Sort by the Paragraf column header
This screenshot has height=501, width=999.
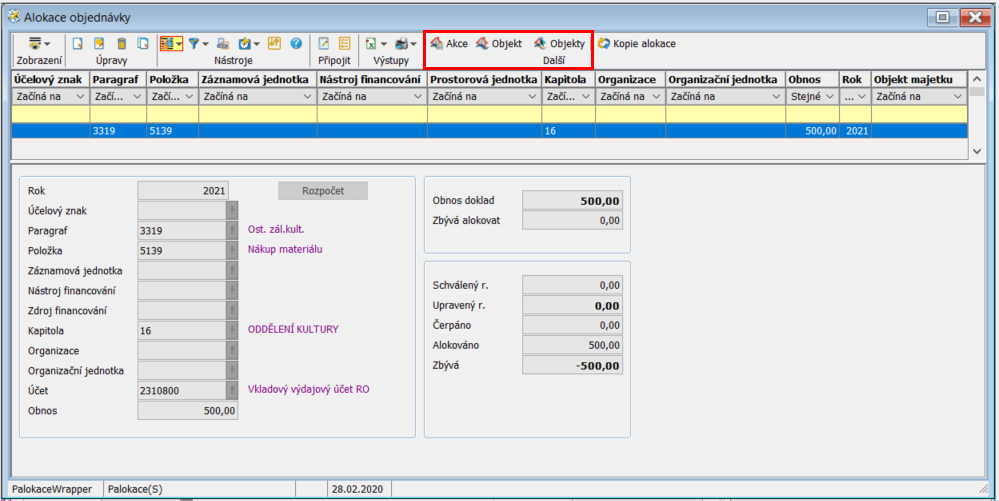click(x=116, y=78)
